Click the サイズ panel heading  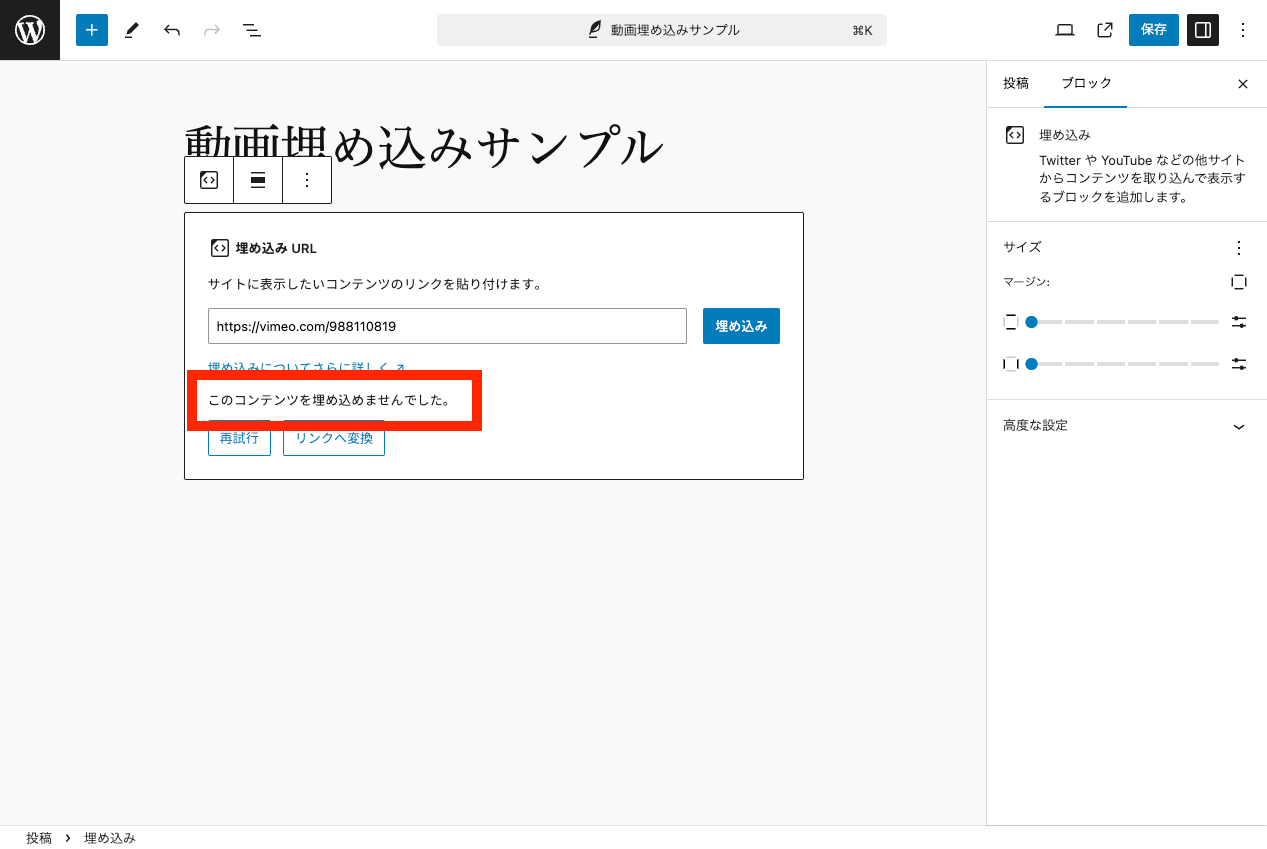(1022, 247)
